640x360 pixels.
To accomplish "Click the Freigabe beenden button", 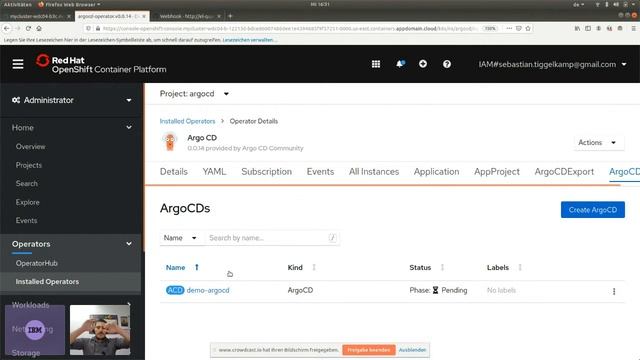I will (x=369, y=350).
